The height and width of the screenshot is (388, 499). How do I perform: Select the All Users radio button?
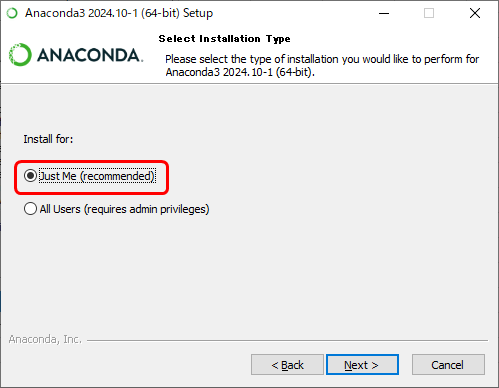click(30, 209)
